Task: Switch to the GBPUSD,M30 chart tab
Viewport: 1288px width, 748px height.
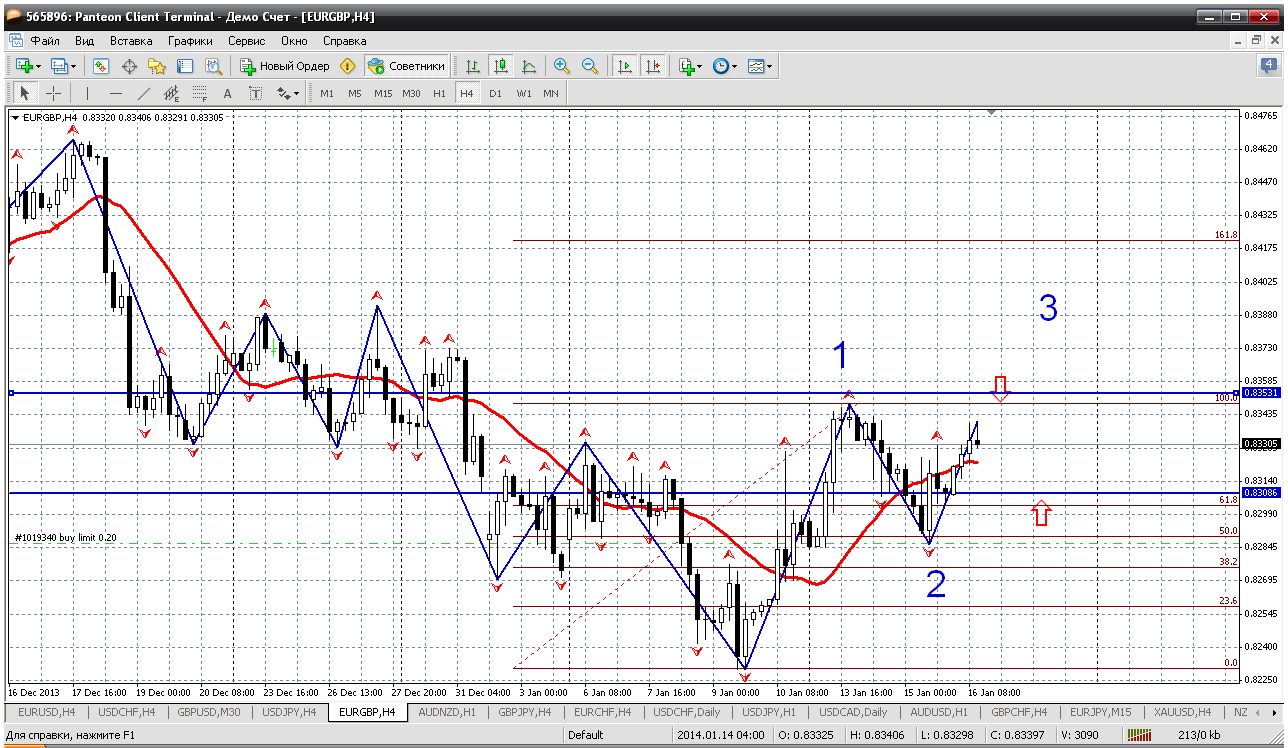Action: coord(208,712)
